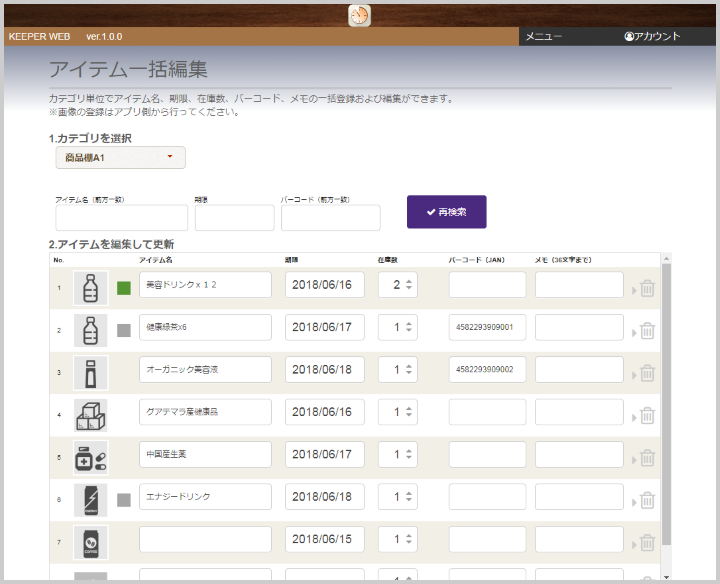Open the 商品棚A1 category dropdown

coord(120,157)
